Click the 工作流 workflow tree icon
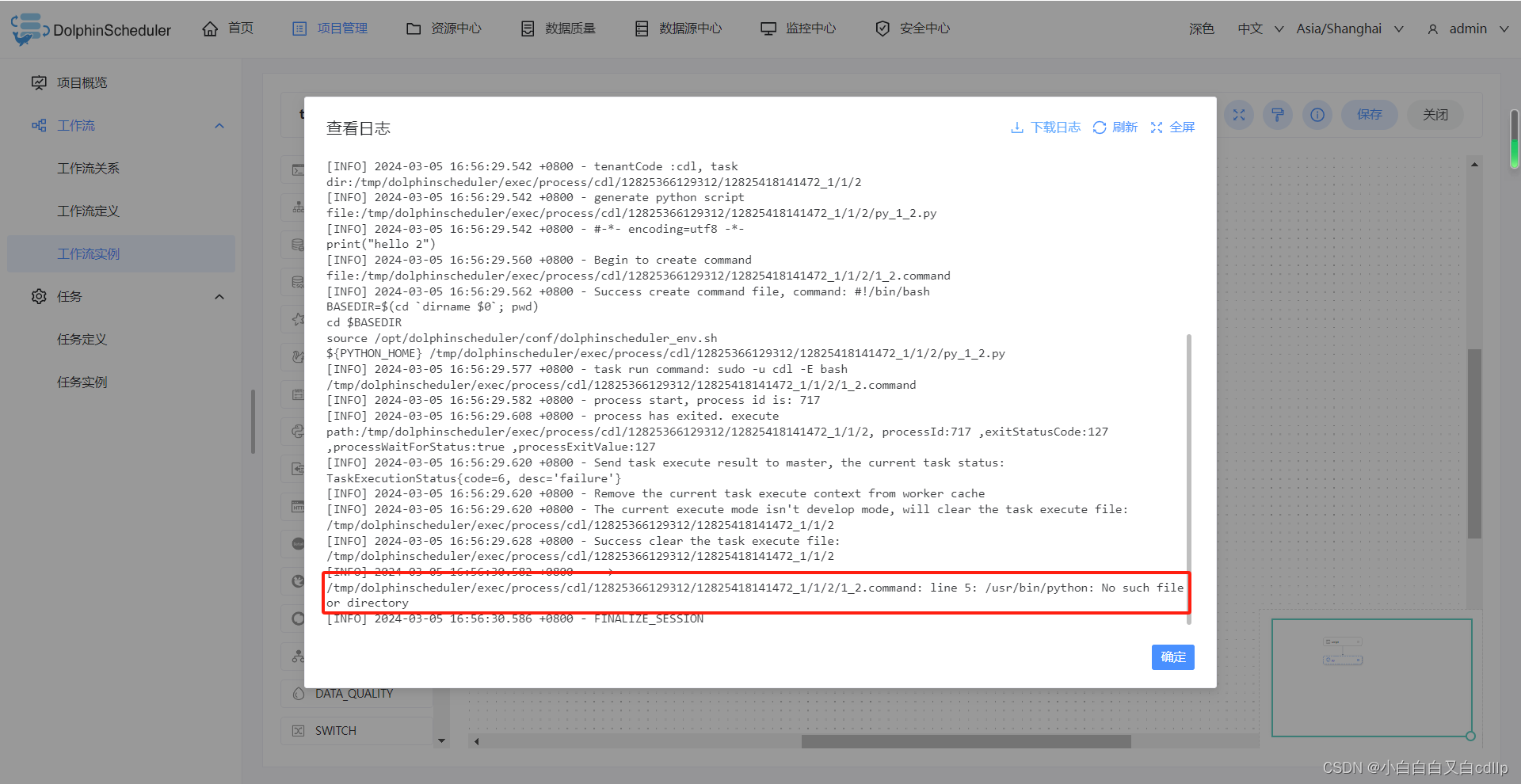The height and width of the screenshot is (784, 1521). 39,125
